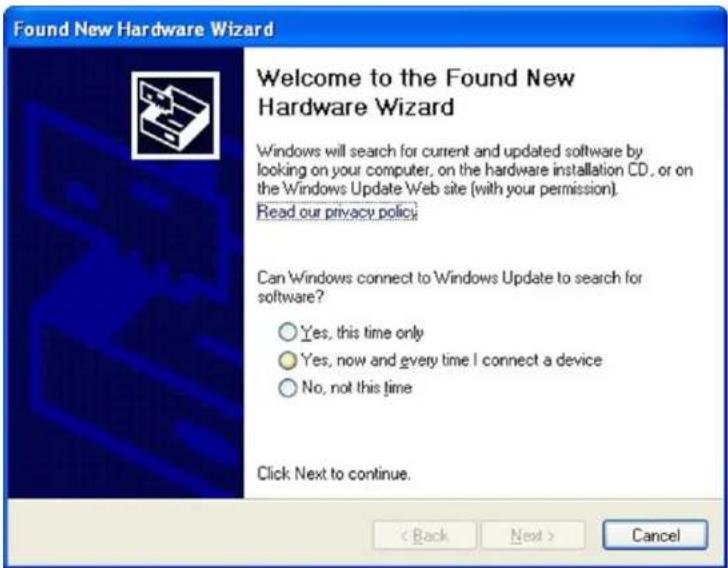The image size is (728, 568).
Task: Open the 'Read our privacy policy' link
Action: pyautogui.click(x=337, y=212)
